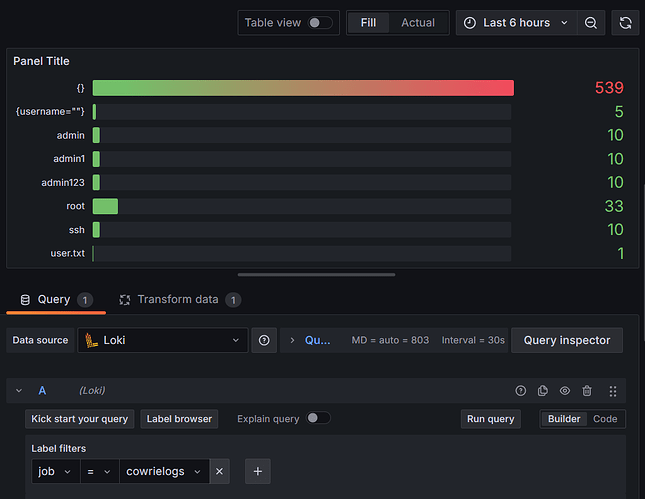Image resolution: width=645 pixels, height=499 pixels.
Task: Open the Query inspector
Action: pos(567,340)
